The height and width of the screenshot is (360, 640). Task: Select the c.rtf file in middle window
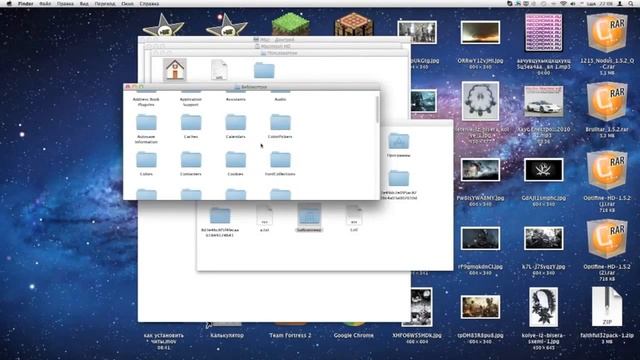click(354, 216)
